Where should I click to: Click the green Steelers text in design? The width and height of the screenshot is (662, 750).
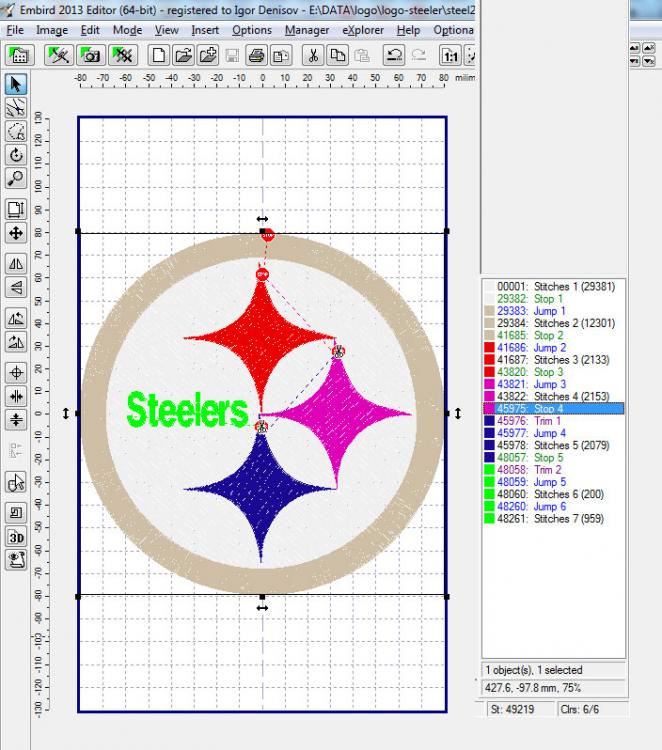[x=188, y=409]
